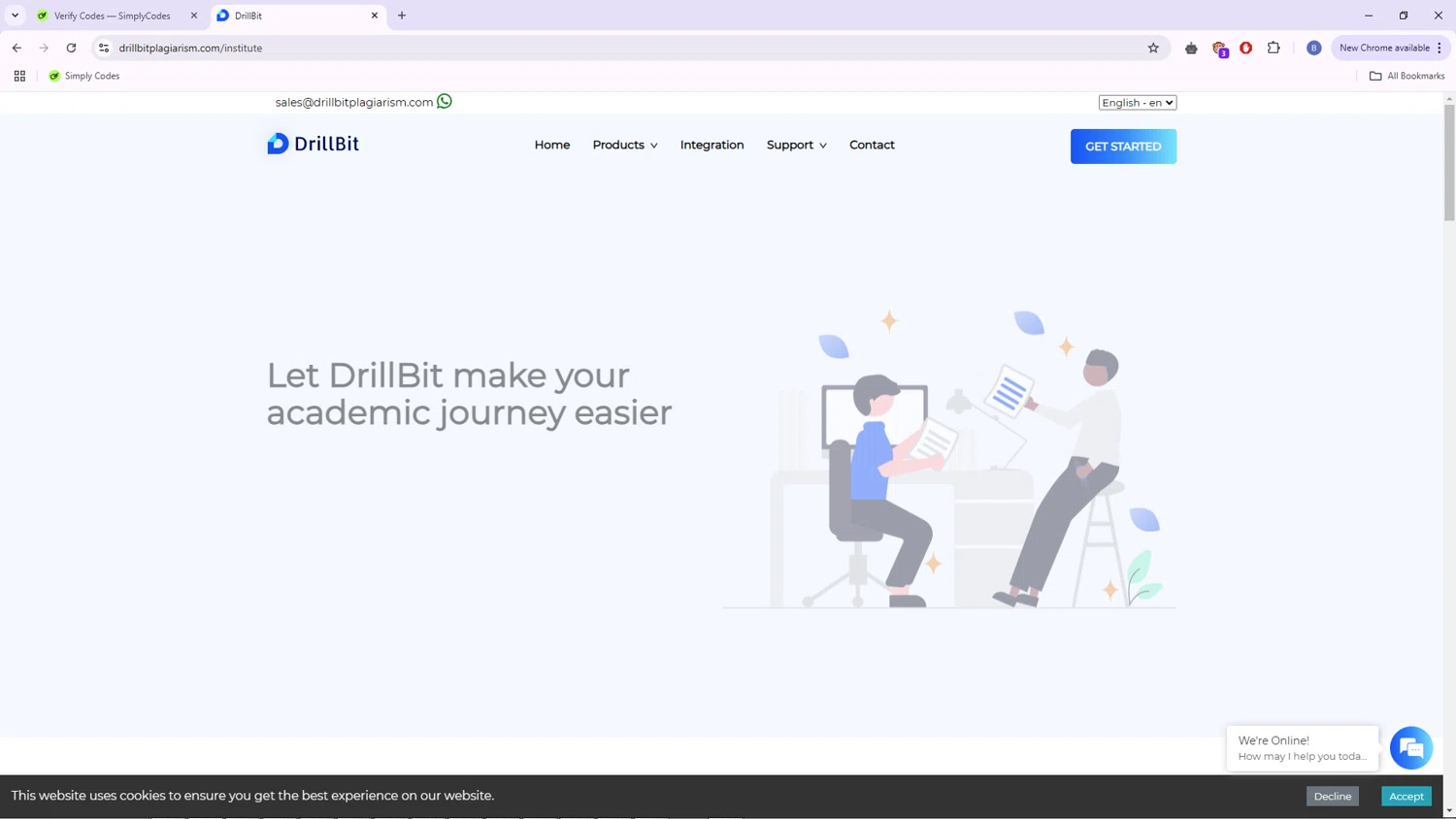Open the We're Online chat message box
The image size is (1456, 819).
tap(1302, 748)
